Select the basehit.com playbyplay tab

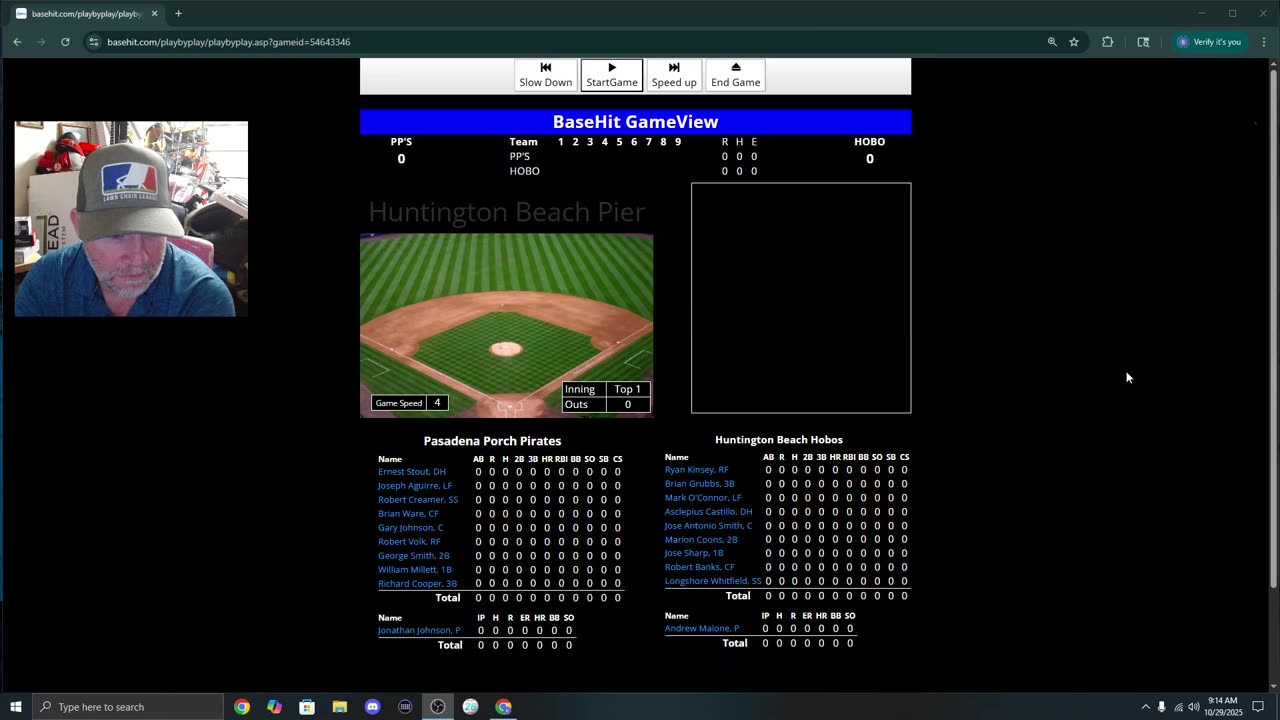[86, 14]
